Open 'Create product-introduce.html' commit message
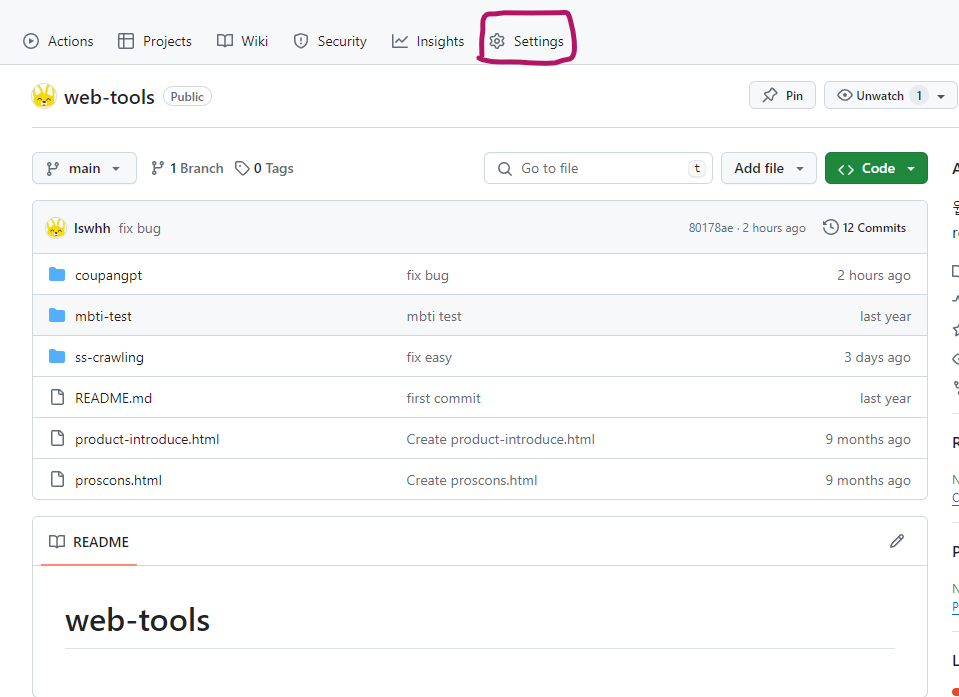959x697 pixels. point(500,439)
